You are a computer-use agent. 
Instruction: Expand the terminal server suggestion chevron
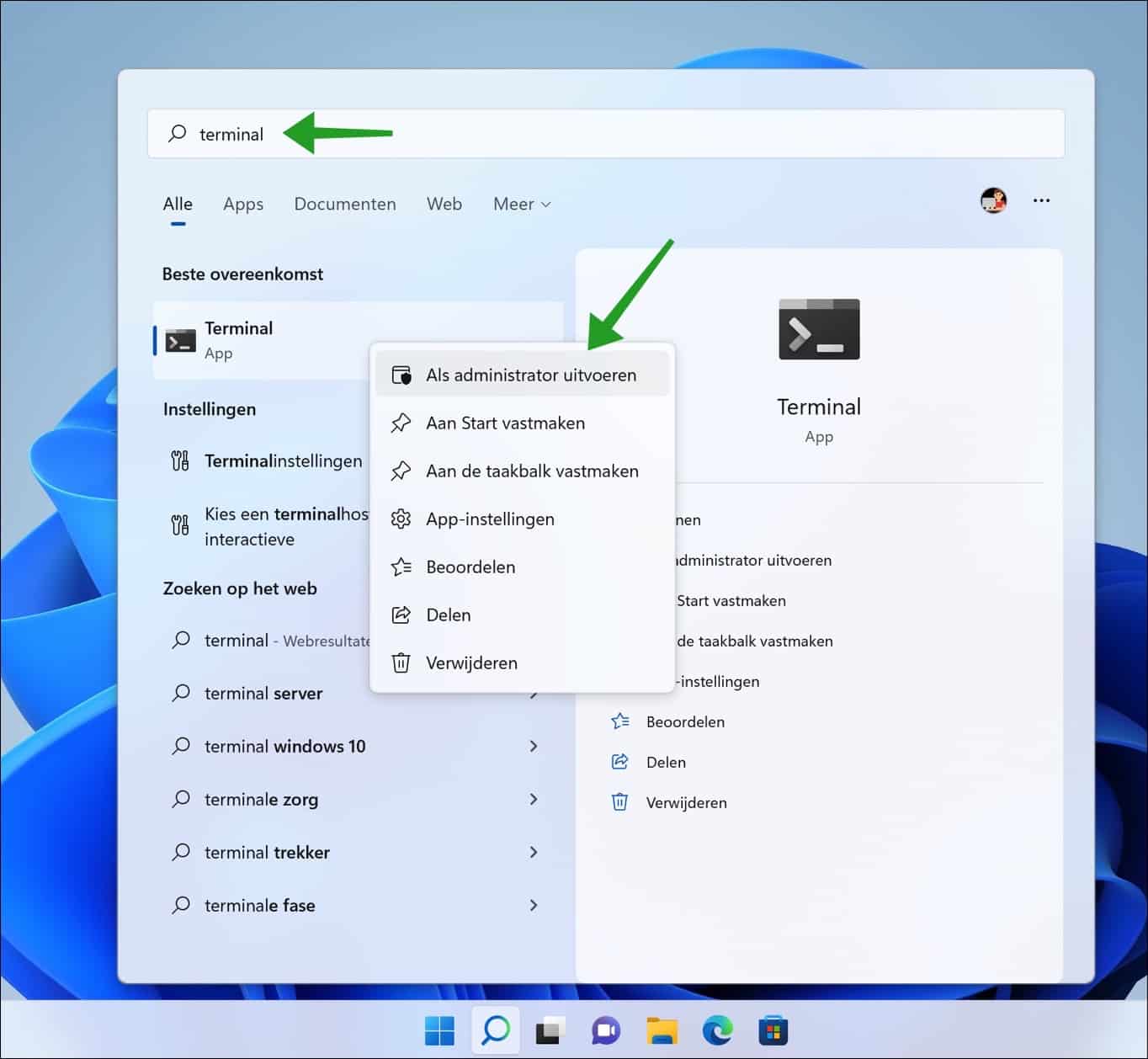click(x=534, y=693)
